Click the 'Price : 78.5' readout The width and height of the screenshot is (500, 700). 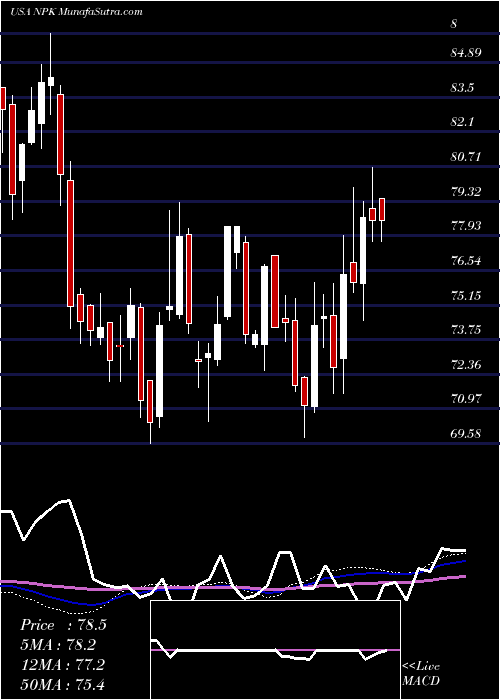[63, 625]
